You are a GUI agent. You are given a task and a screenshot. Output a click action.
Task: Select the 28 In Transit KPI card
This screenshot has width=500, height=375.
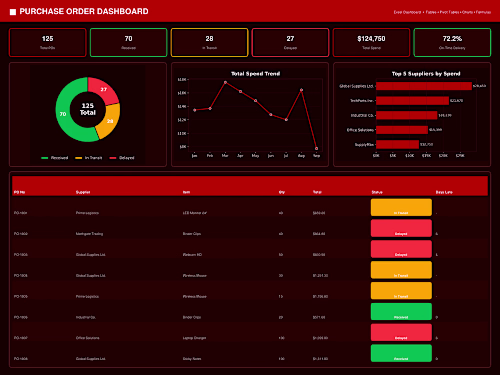[209, 42]
